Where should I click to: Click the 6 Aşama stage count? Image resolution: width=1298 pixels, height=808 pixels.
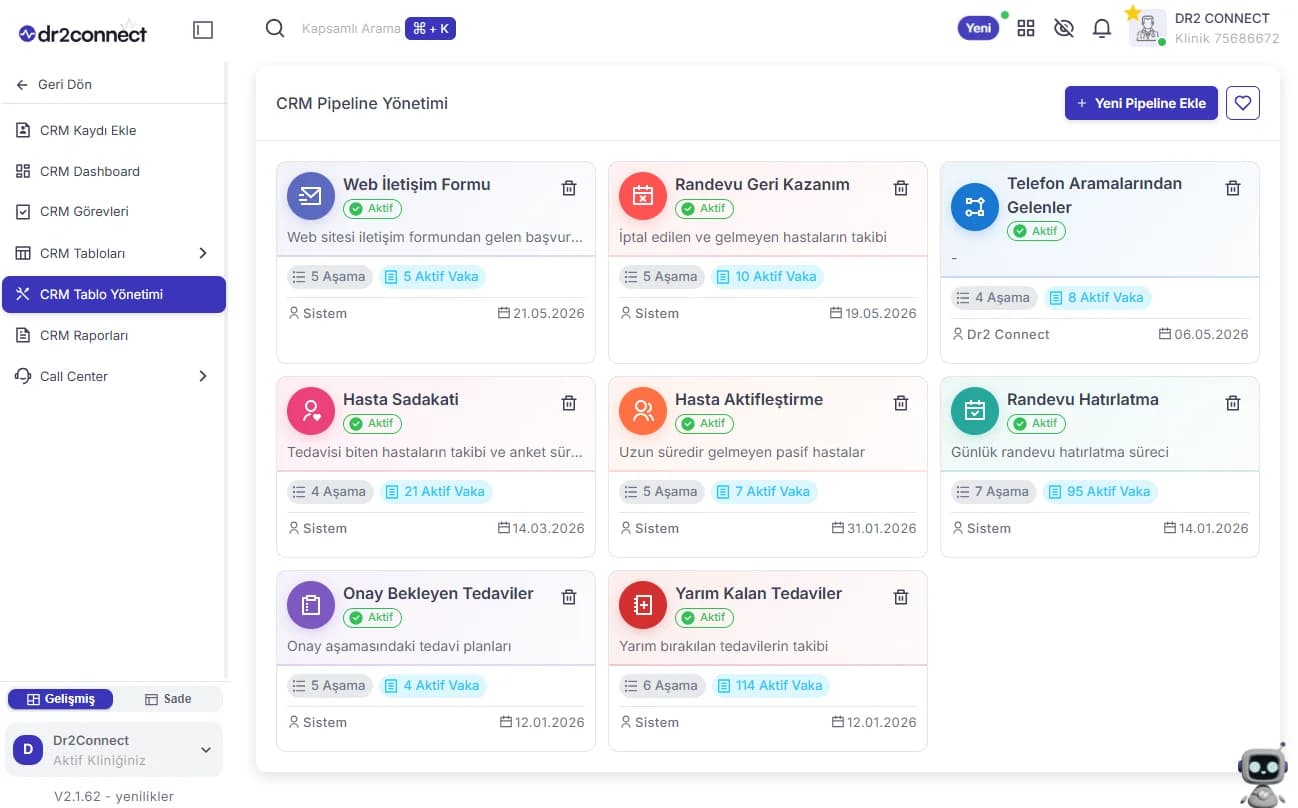click(660, 686)
